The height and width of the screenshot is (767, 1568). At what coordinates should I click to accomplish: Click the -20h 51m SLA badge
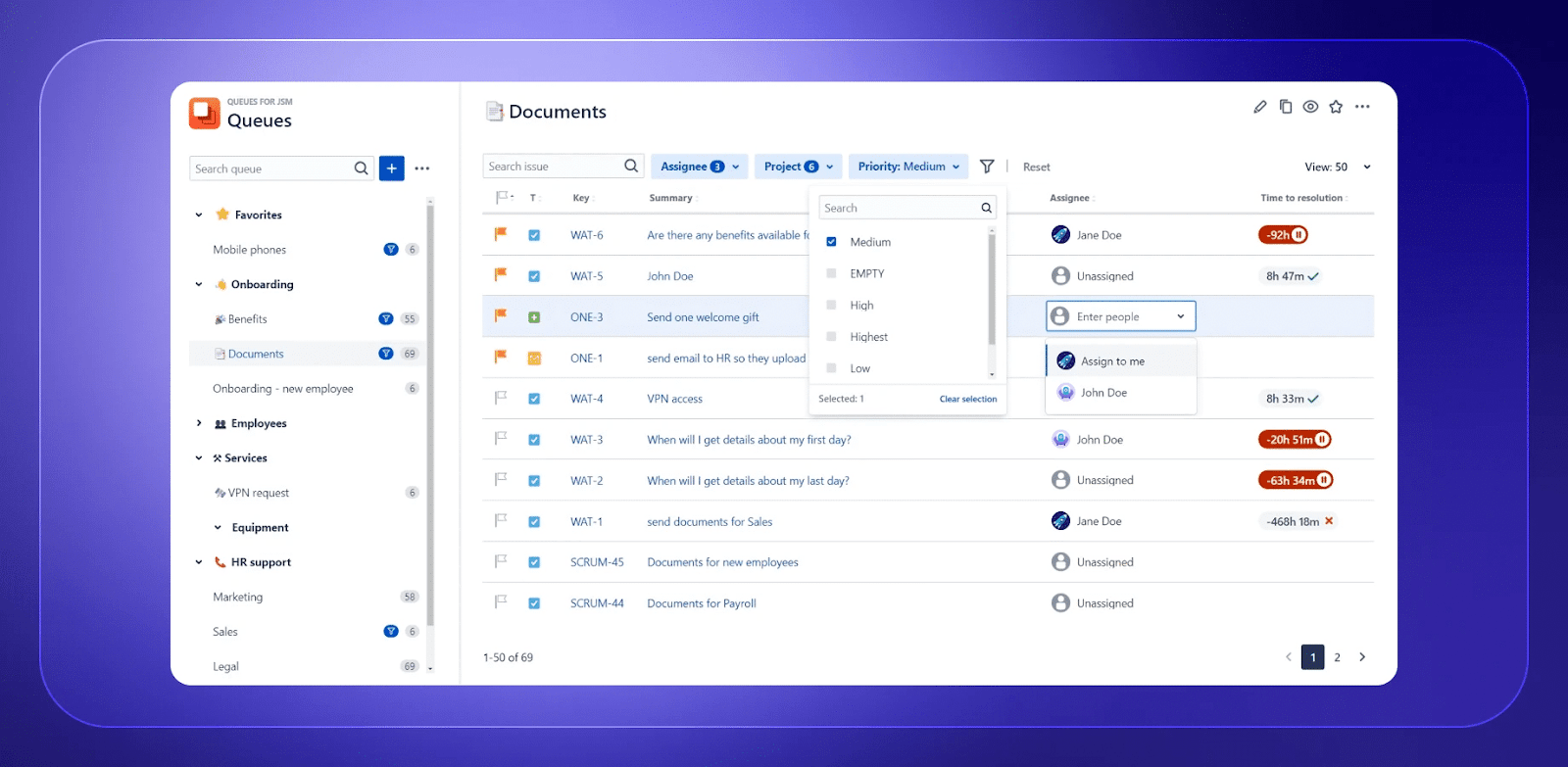coord(1295,440)
